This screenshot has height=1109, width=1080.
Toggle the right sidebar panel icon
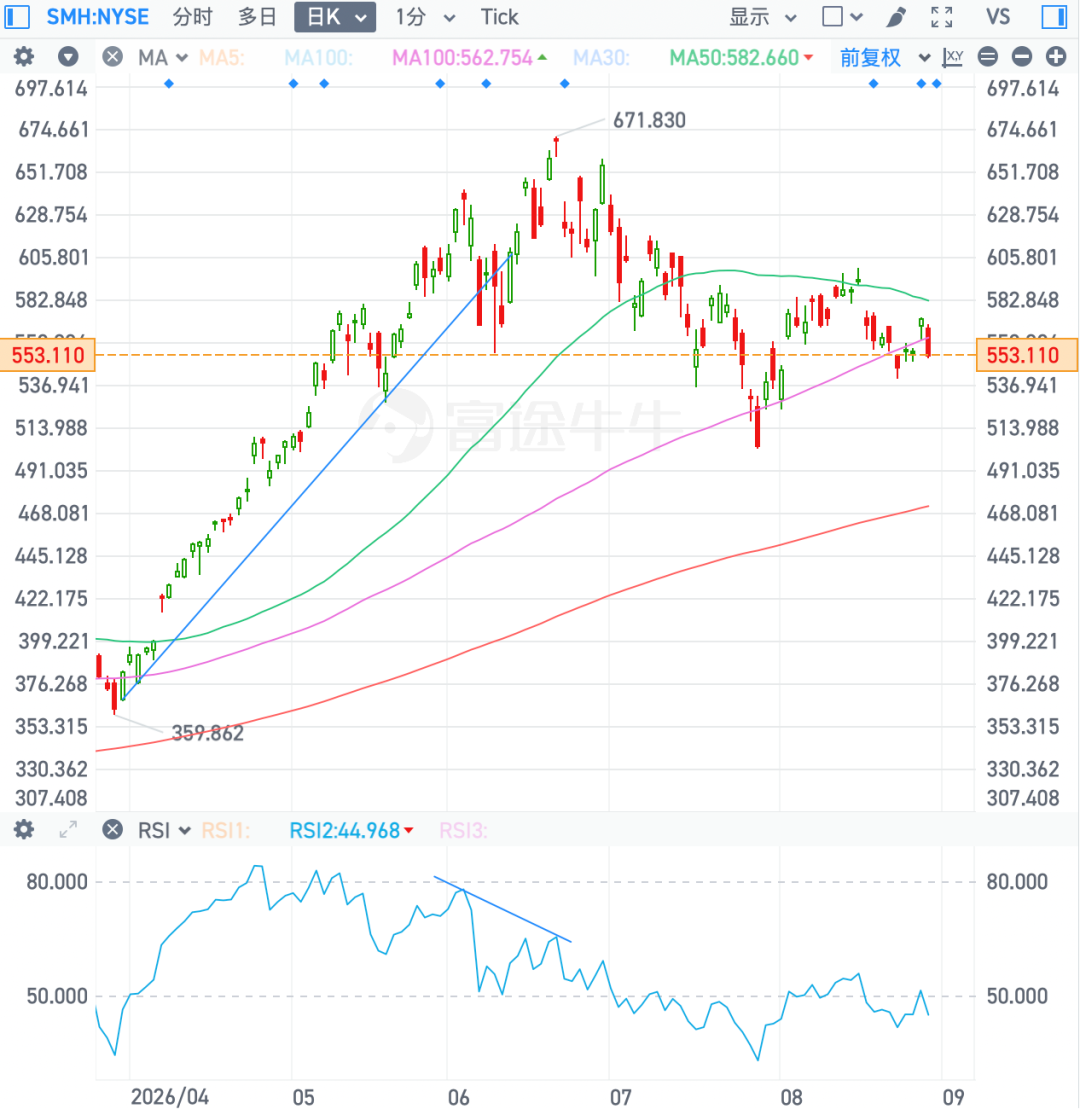pos(1054,16)
